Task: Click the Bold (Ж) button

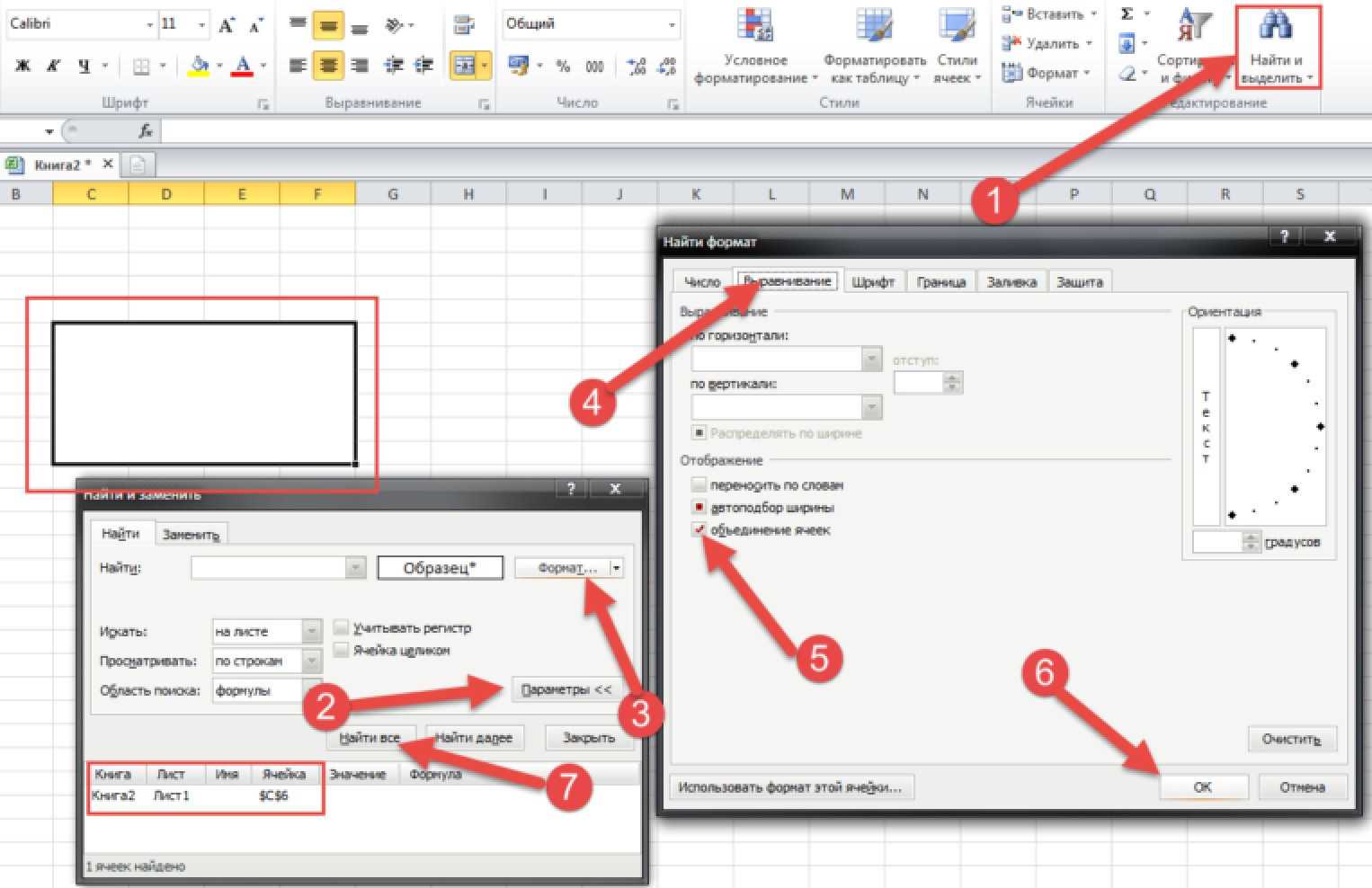Action: [23, 66]
